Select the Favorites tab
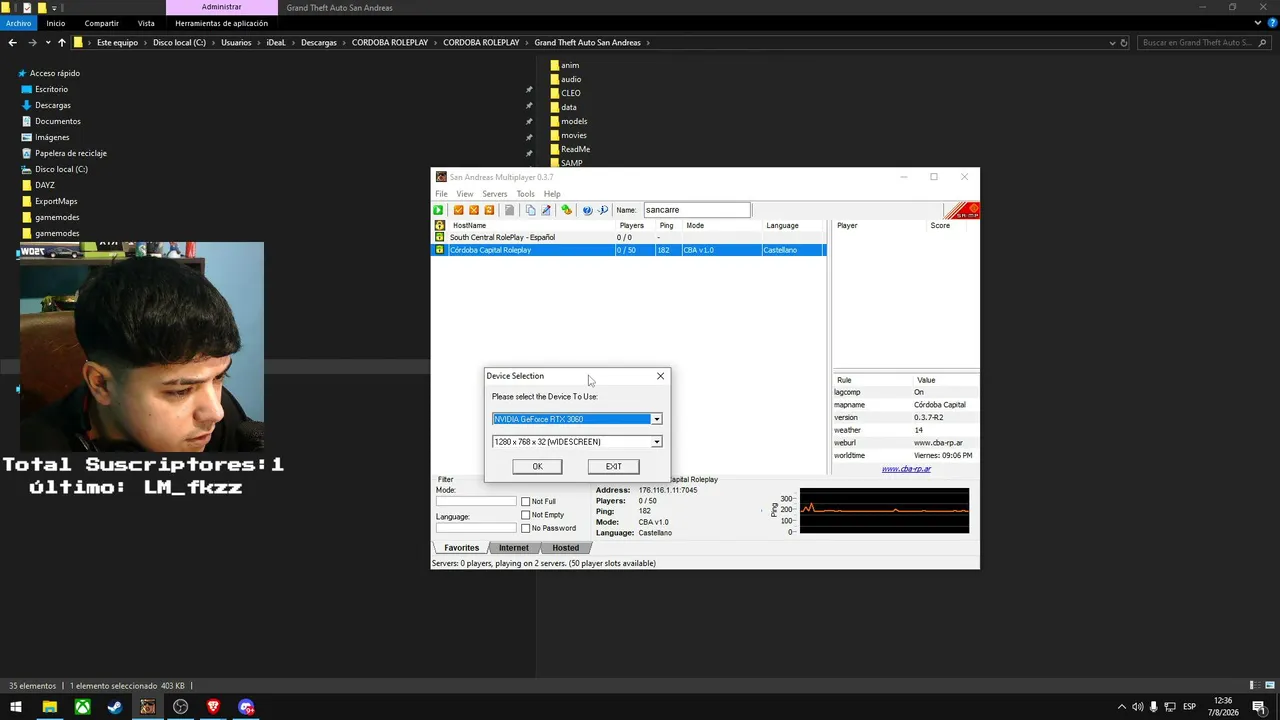The width and height of the screenshot is (1280, 720). click(x=462, y=548)
